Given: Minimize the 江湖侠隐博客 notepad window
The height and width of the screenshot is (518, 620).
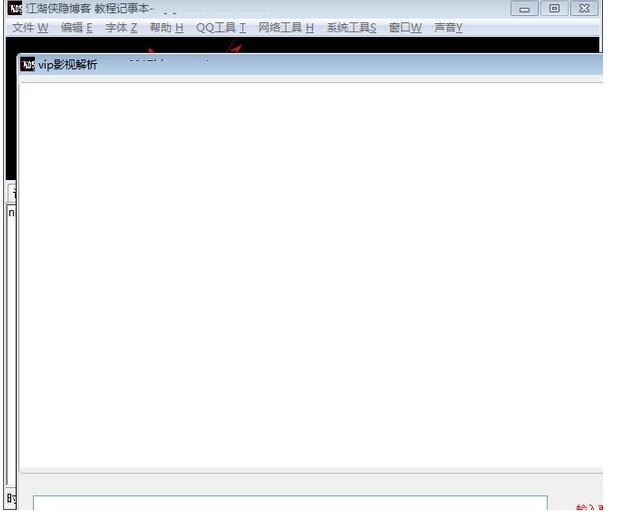Looking at the screenshot, I should coord(525,8).
